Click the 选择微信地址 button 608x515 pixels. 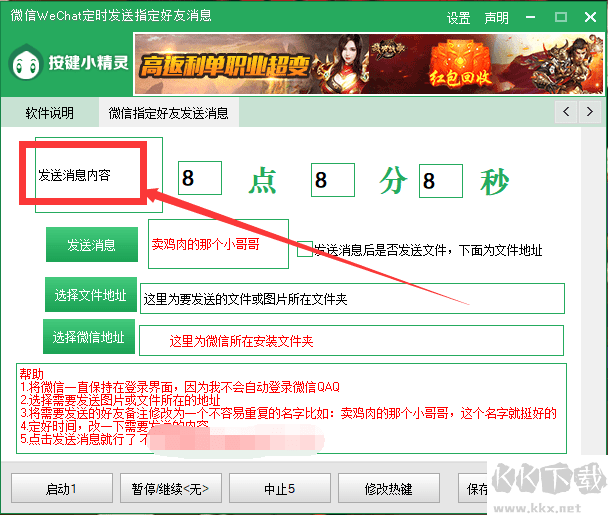tap(89, 337)
